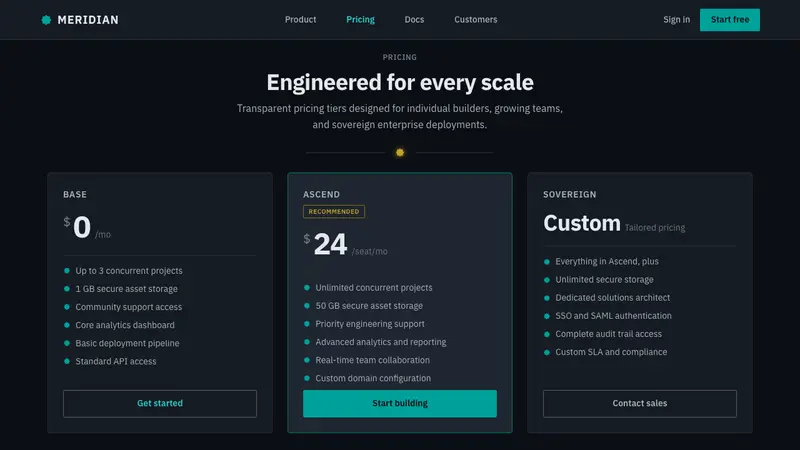Click 'Basic deployment pipeline'
The width and height of the screenshot is (800, 450).
tap(128, 343)
